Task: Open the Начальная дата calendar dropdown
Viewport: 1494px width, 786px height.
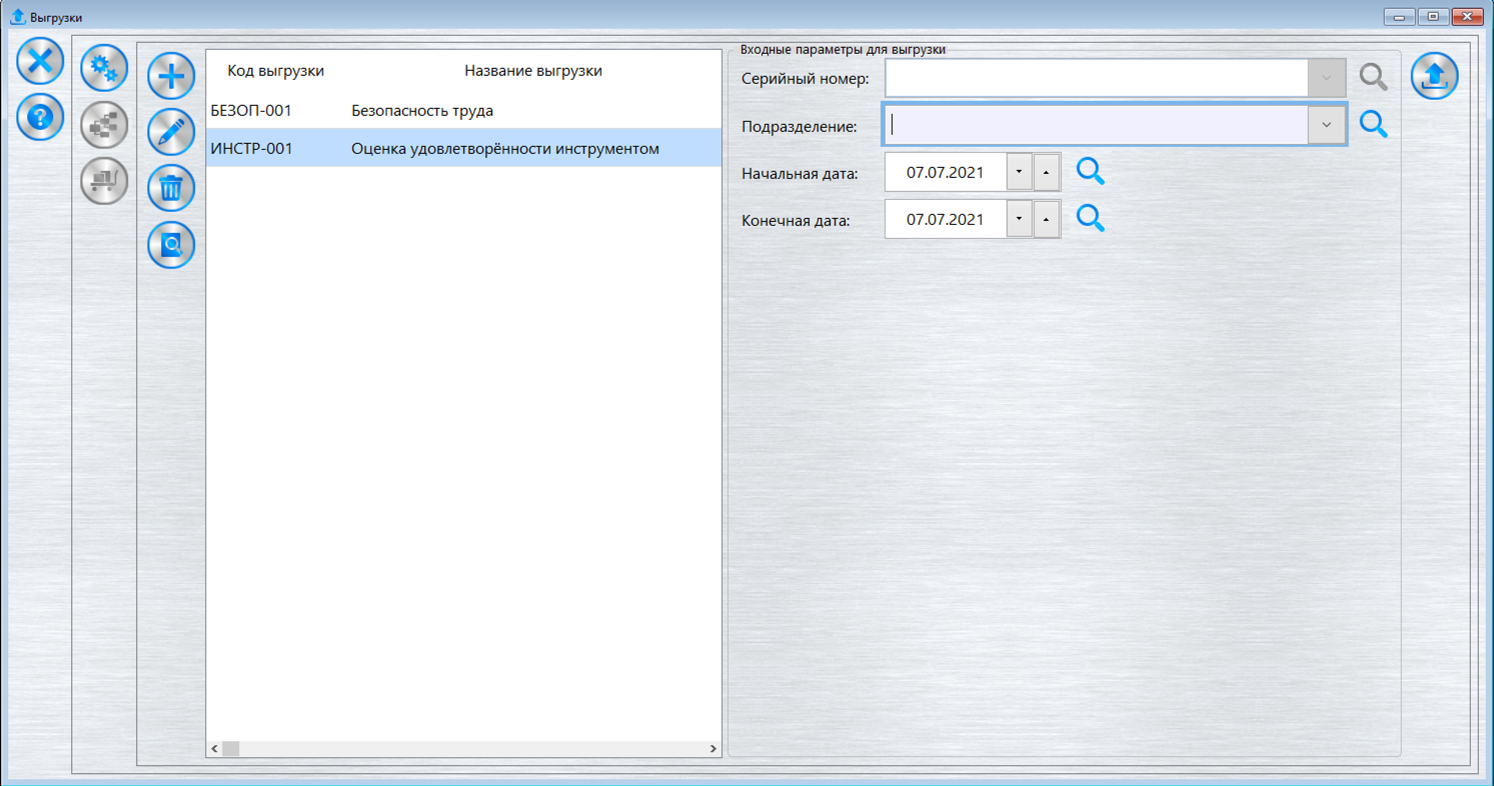Action: tap(1019, 172)
